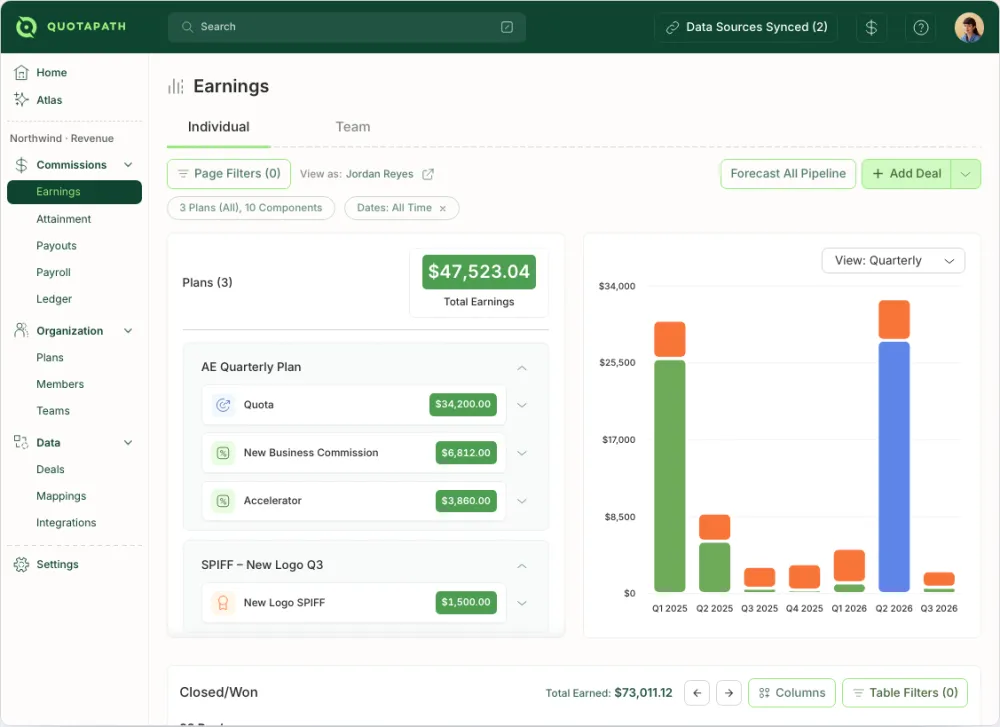Open Jordan Reyes external link icon
This screenshot has height=727, width=1000.
pyautogui.click(x=428, y=174)
